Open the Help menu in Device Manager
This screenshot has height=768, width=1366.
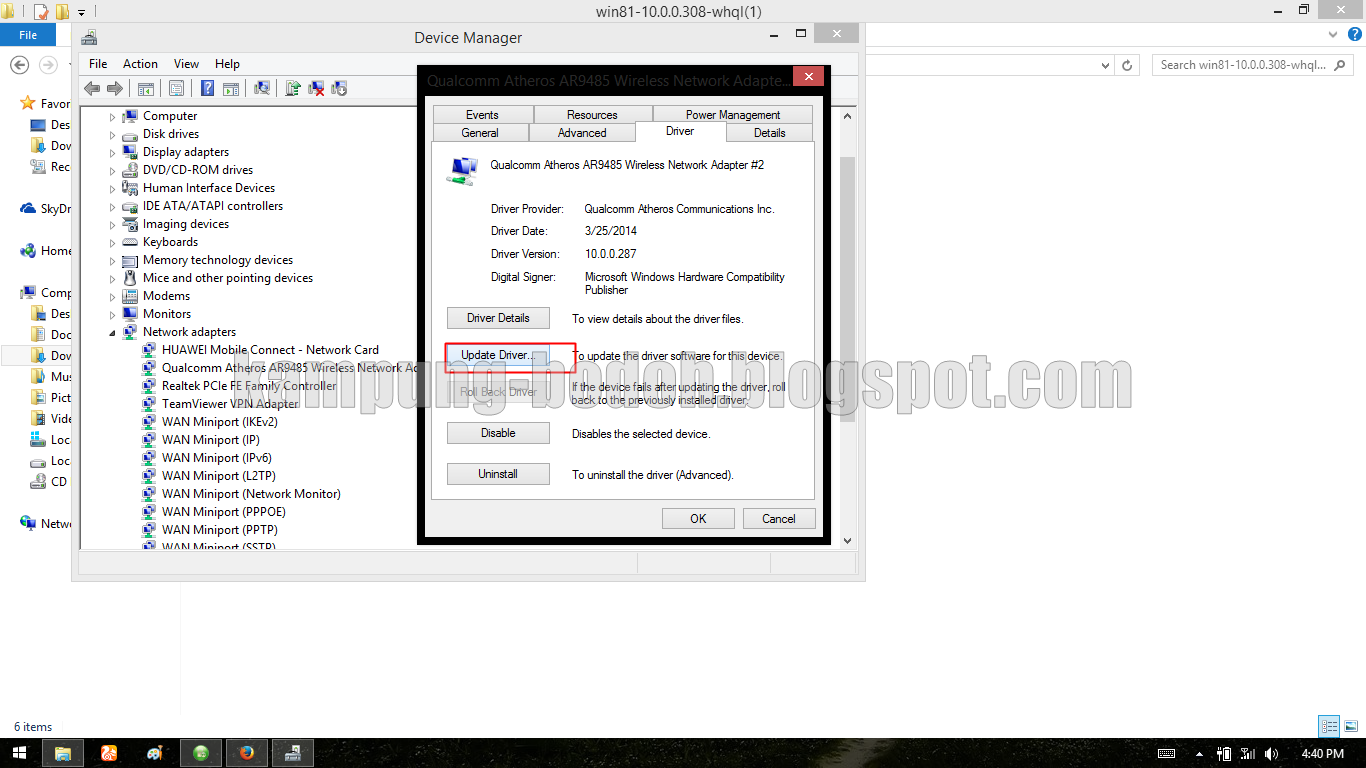pyautogui.click(x=227, y=63)
